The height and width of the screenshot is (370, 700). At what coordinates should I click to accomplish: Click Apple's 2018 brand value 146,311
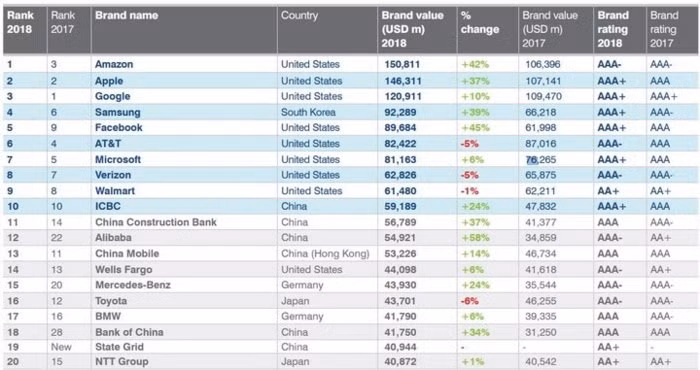403,81
